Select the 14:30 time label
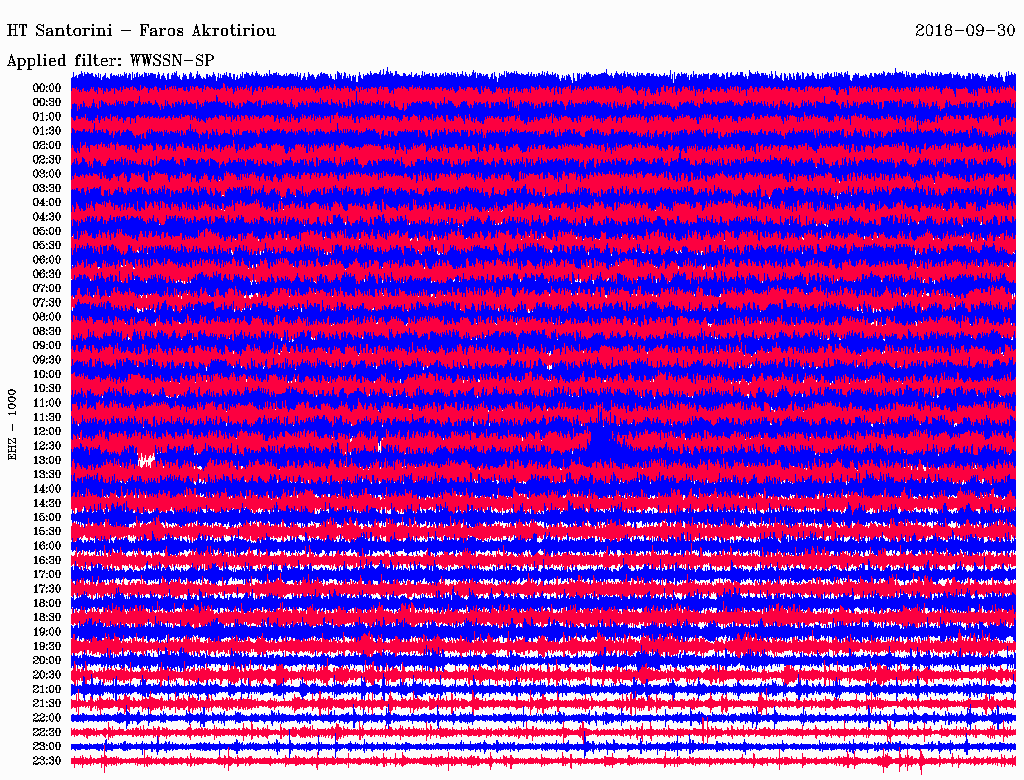The height and width of the screenshot is (780, 1024). (x=47, y=503)
